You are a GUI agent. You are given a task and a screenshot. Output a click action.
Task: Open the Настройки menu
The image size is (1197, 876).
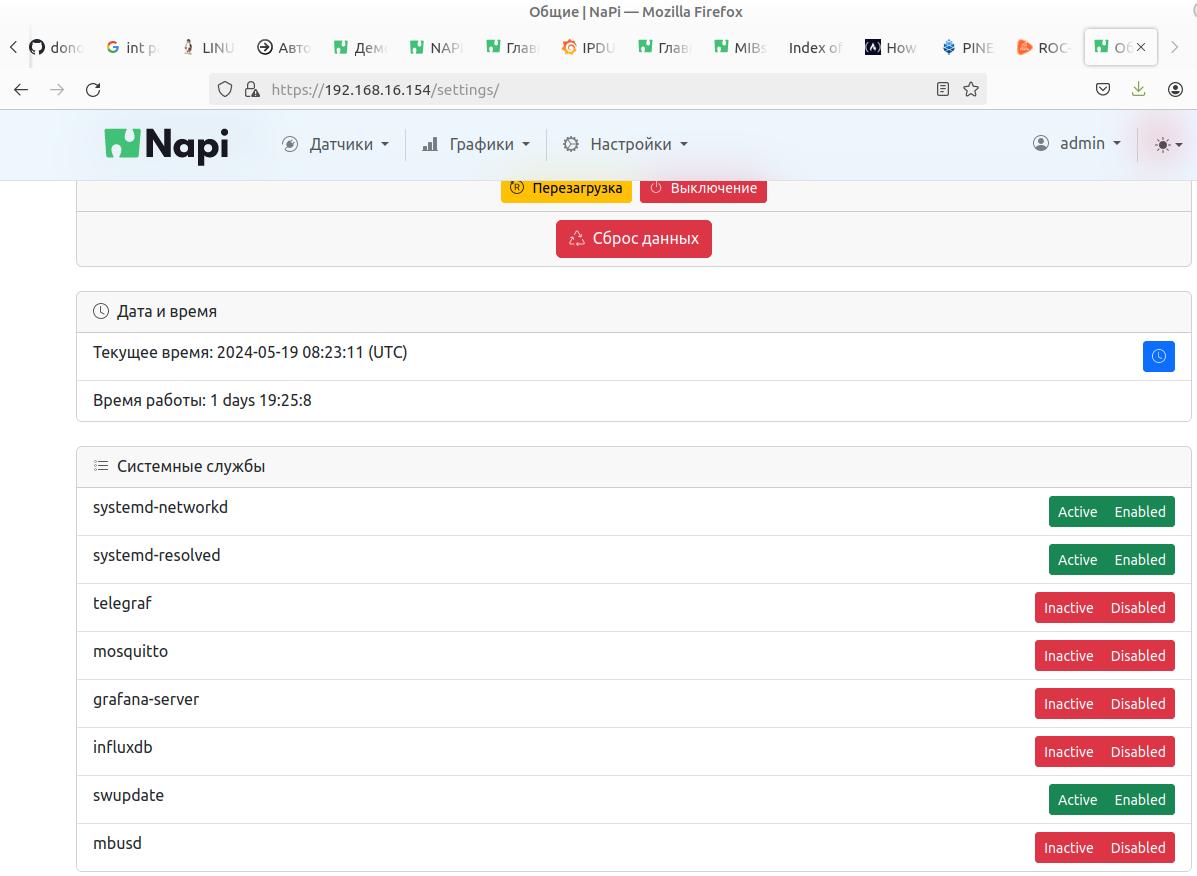tap(626, 144)
